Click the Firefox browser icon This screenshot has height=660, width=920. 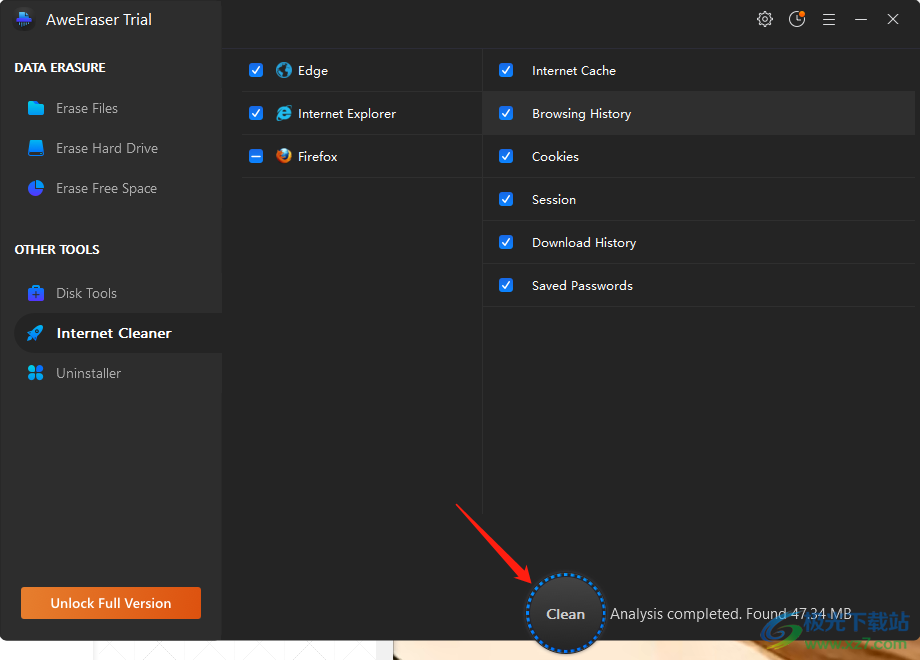(284, 156)
